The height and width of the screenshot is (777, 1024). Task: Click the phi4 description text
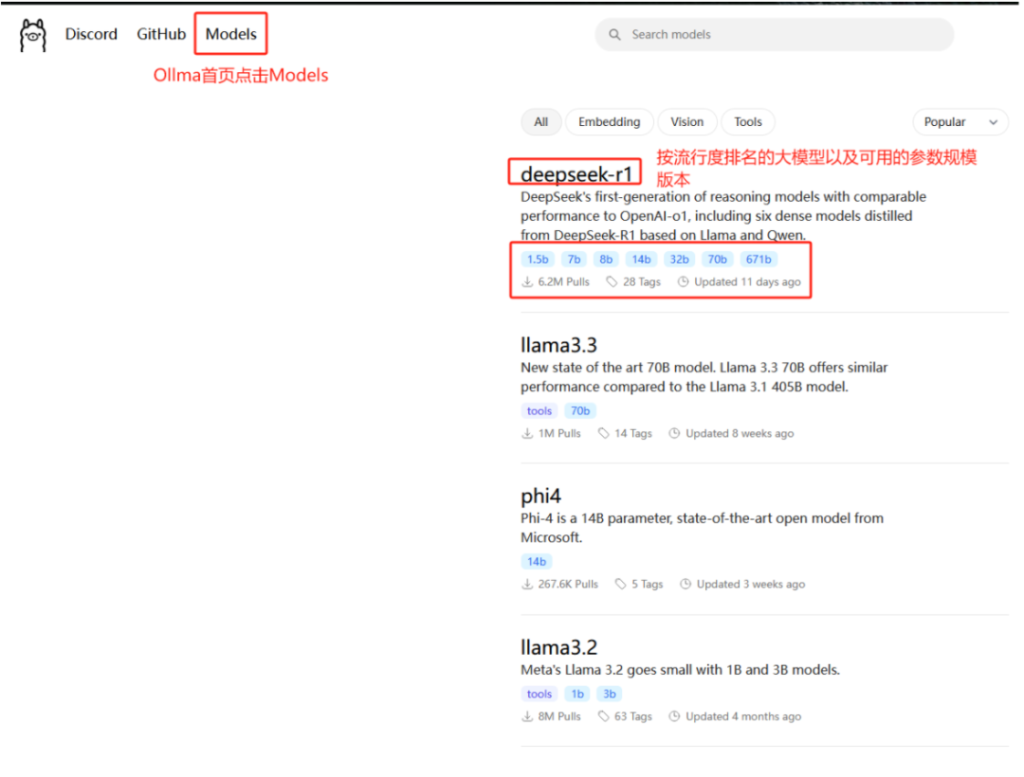702,528
